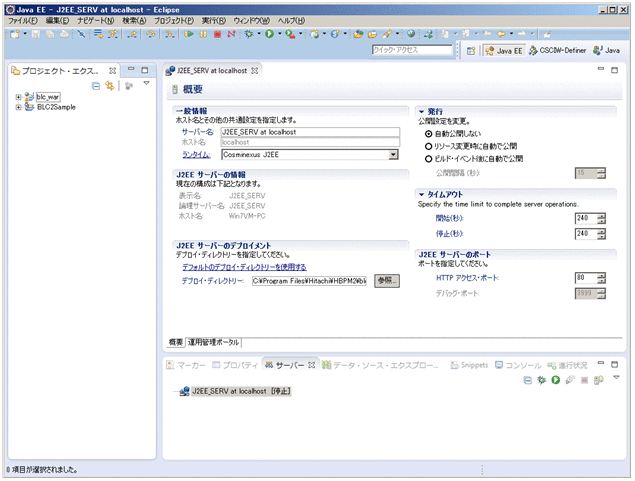Switch to CSCIW-Definer perspective
This screenshot has width=635, height=481.
[x=559, y=49]
